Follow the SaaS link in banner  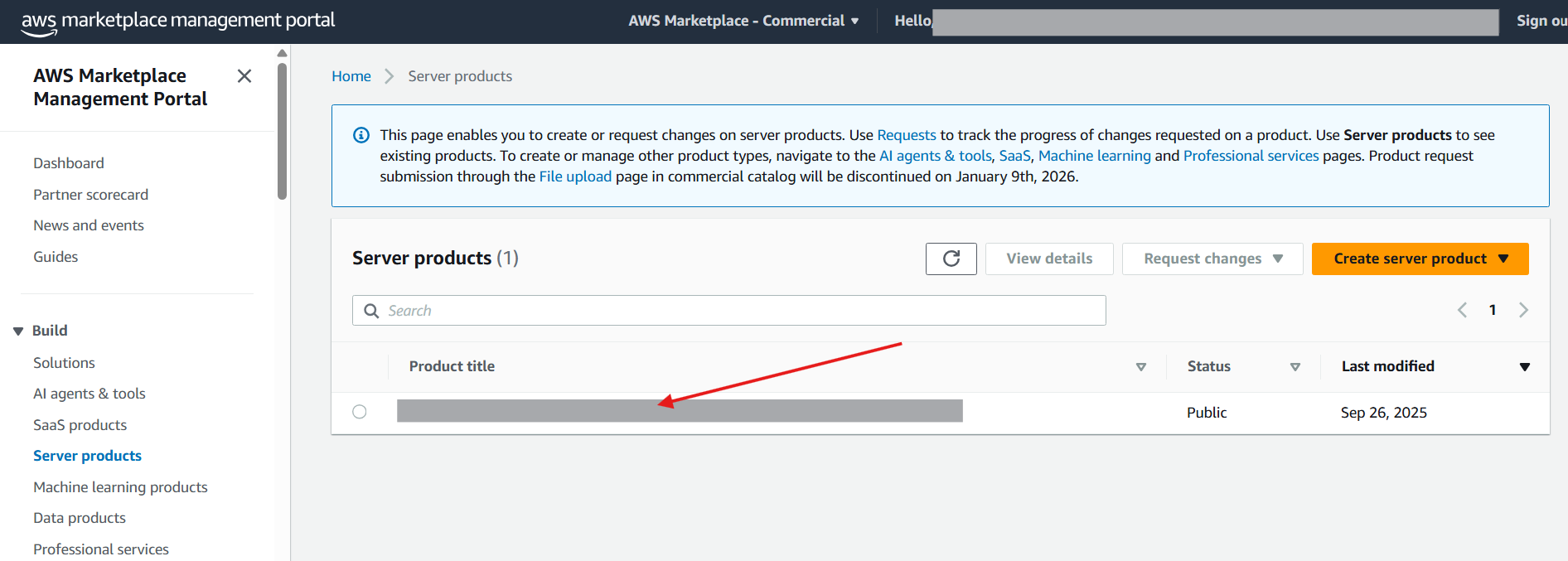tap(1015, 156)
